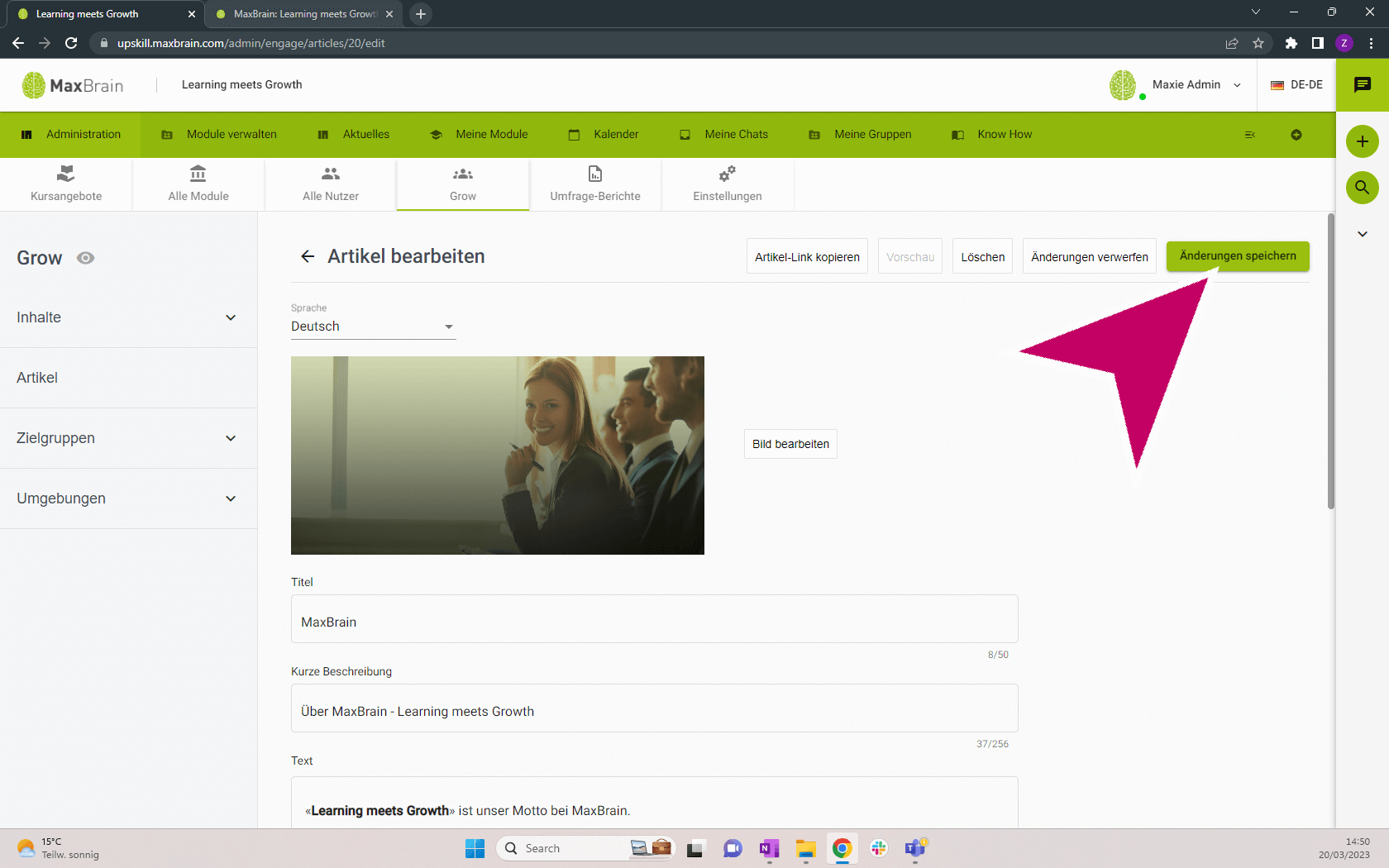Expand the Umgebungen section
Viewport: 1389px width, 868px height.
pyautogui.click(x=128, y=498)
